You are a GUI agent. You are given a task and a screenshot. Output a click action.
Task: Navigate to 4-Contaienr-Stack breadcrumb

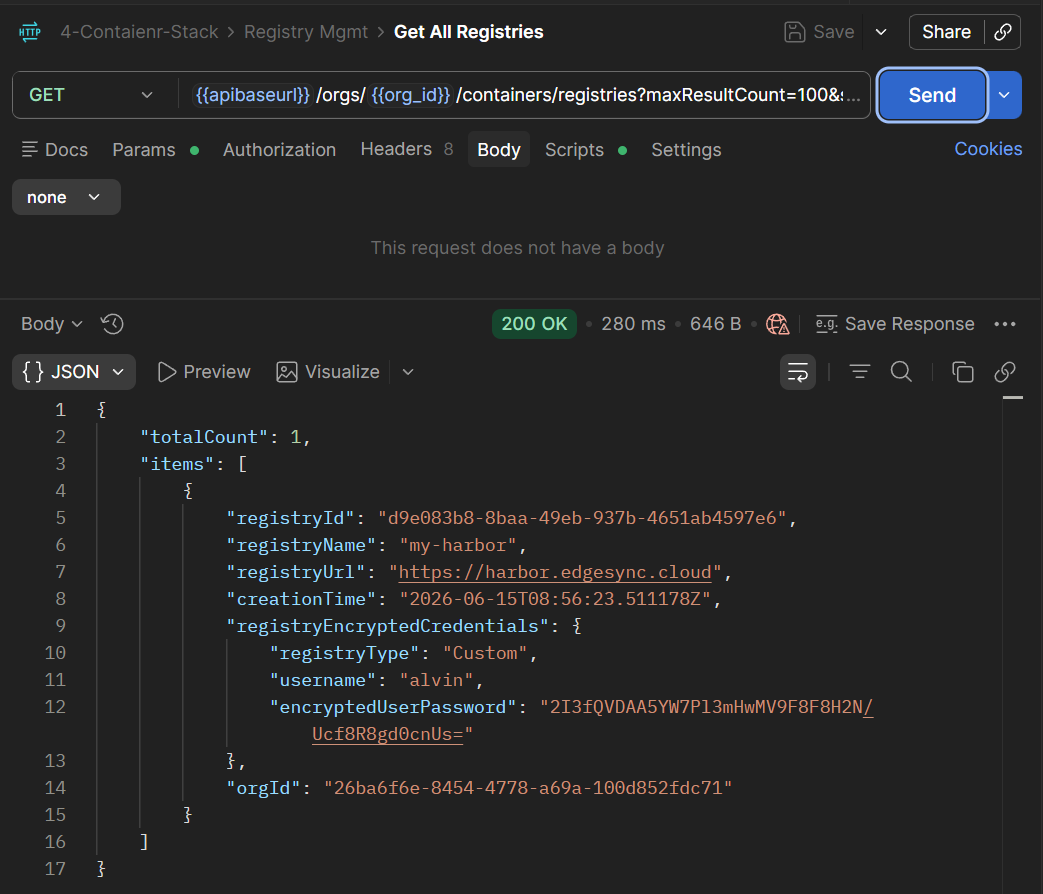coord(139,32)
